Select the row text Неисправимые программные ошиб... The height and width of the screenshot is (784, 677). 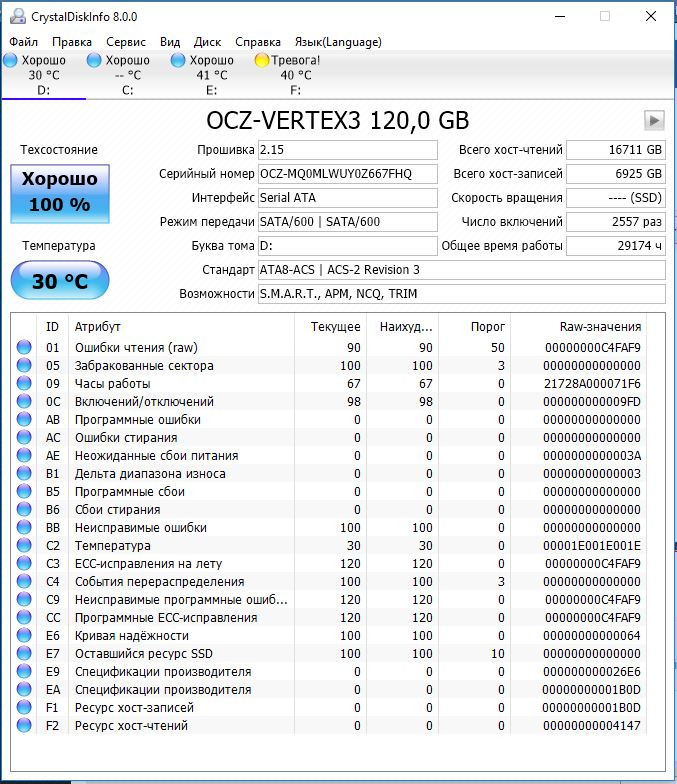coord(181,600)
